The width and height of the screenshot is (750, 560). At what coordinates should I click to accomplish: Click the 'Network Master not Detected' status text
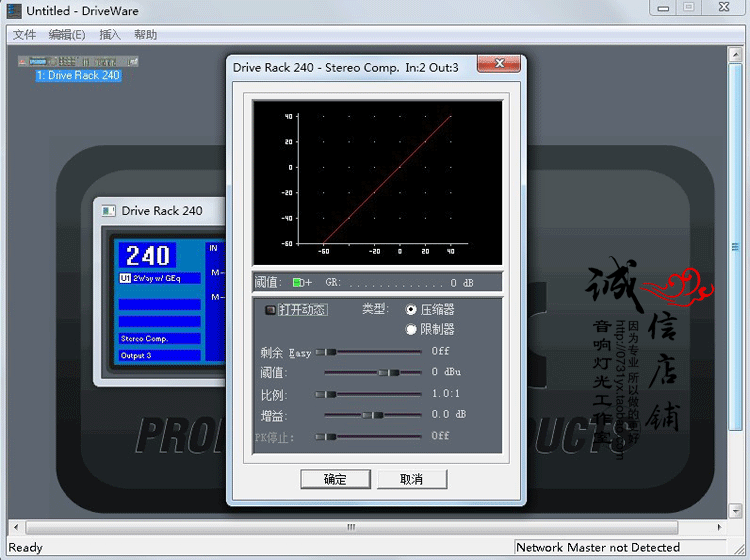tap(598, 548)
